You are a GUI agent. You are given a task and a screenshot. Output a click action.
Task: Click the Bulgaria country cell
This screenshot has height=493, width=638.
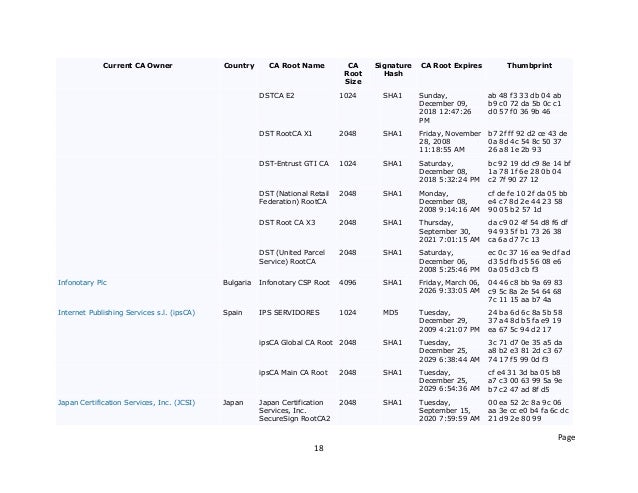237,282
